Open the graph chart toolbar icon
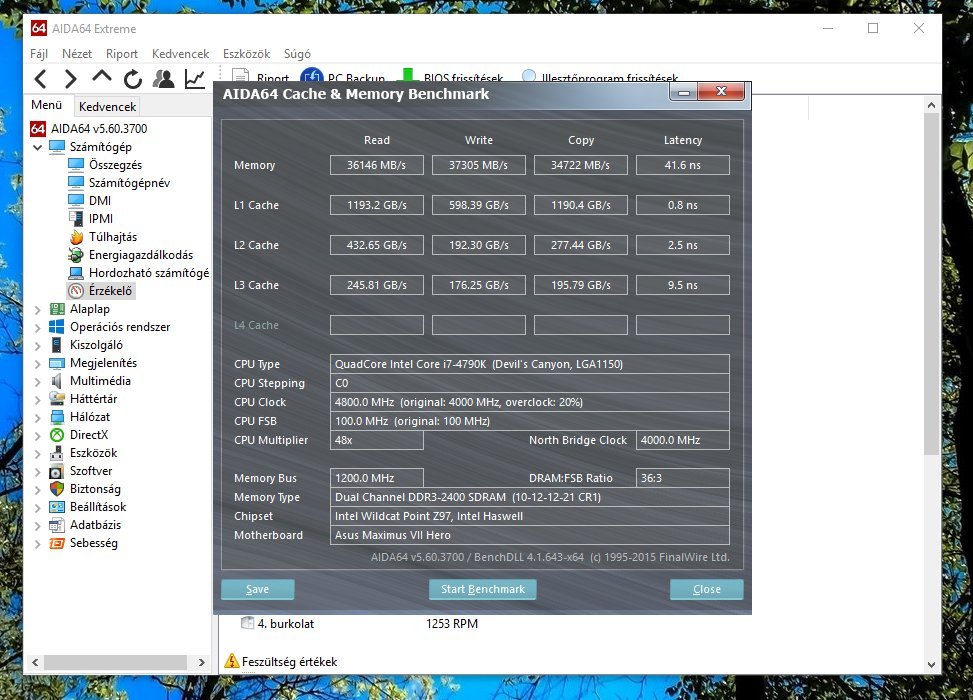Viewport: 973px width, 700px height. pos(195,79)
